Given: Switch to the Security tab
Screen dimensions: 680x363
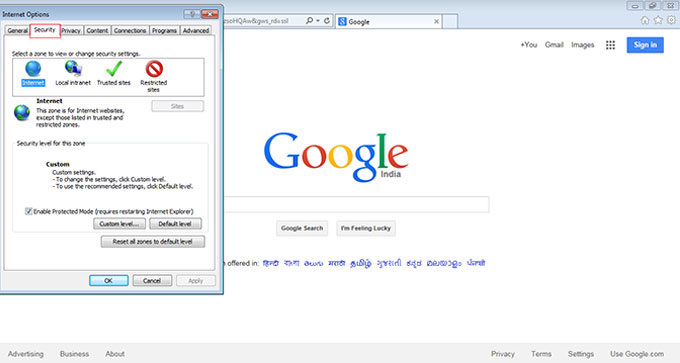Looking at the screenshot, I should tap(44, 30).
